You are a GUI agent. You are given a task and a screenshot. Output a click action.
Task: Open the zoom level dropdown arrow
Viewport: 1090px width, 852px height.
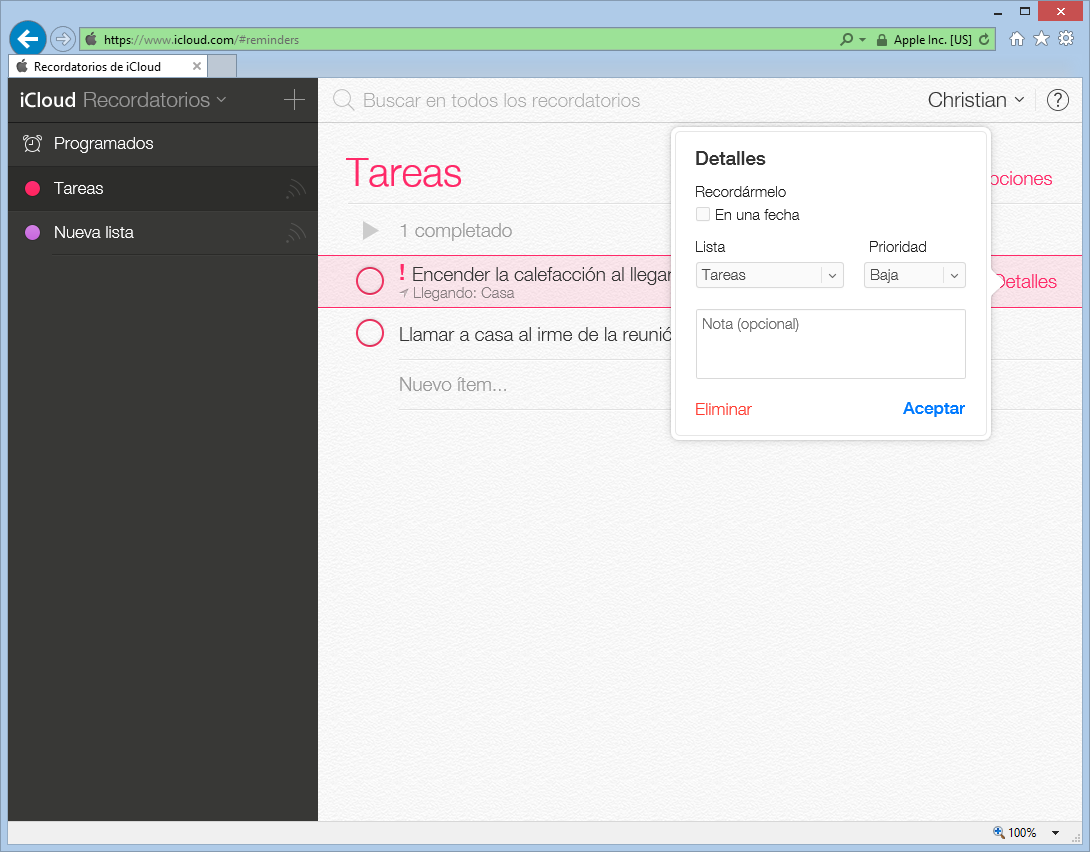[x=1055, y=833]
